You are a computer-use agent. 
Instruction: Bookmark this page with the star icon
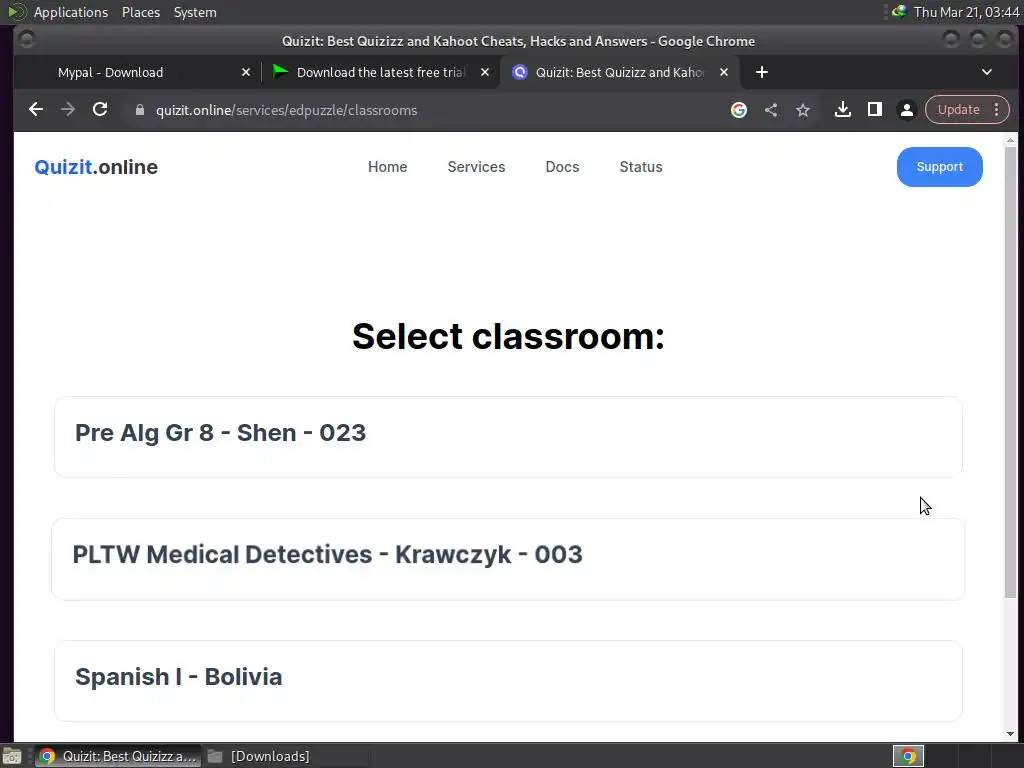pyautogui.click(x=803, y=110)
